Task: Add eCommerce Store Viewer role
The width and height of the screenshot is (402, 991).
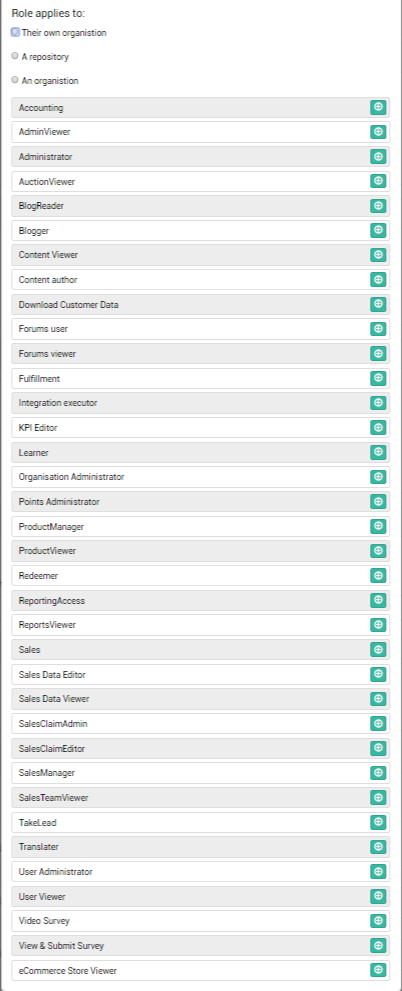Action: pos(378,970)
